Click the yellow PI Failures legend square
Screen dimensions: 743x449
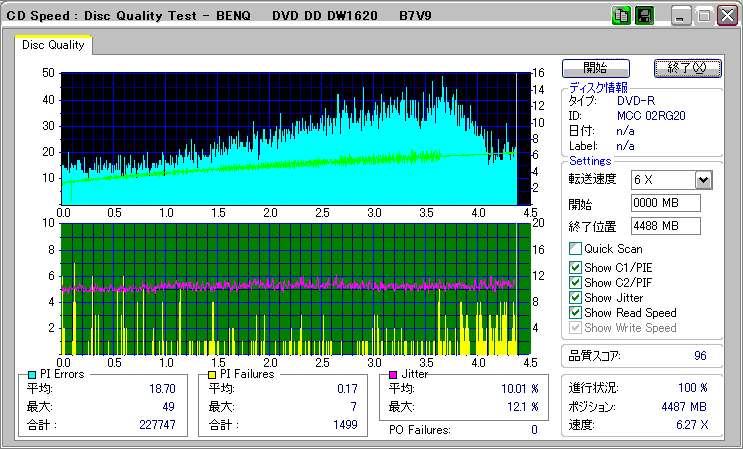click(212, 374)
